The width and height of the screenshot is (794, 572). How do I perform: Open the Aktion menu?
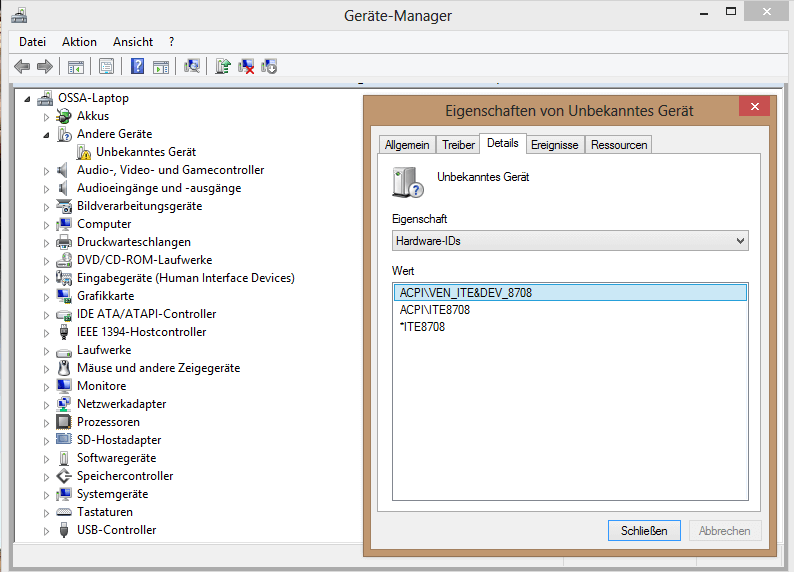79,42
